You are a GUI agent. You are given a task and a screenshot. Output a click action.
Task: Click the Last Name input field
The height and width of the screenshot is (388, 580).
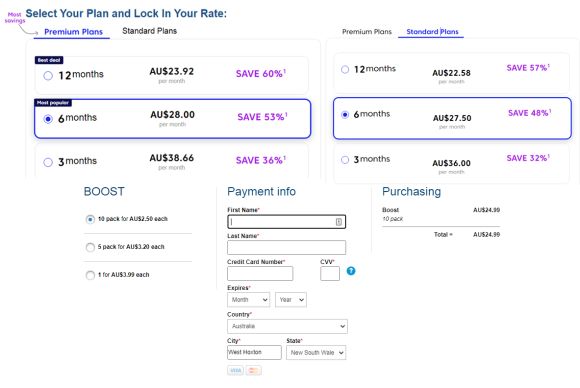(287, 247)
